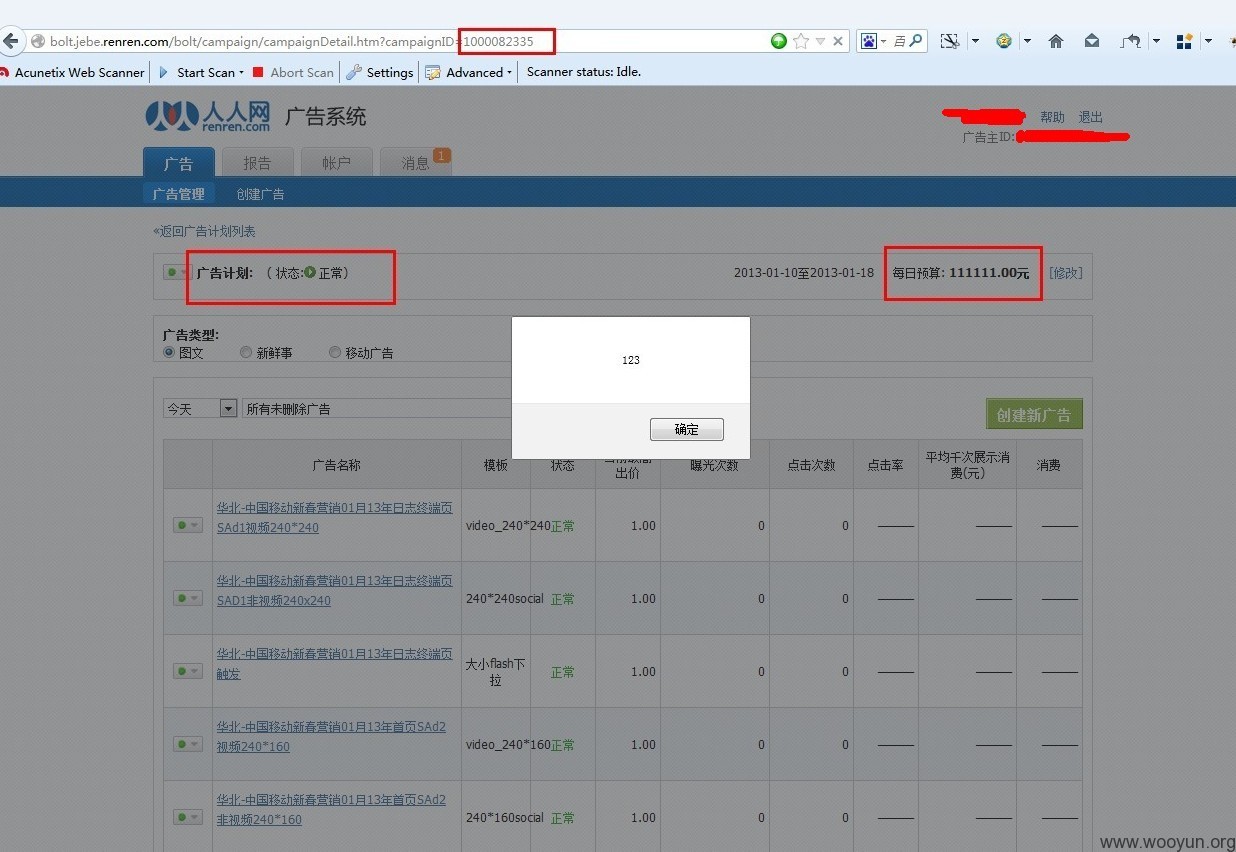Click the 修改 link beside daily budget
This screenshot has height=852, width=1236.
[1066, 273]
